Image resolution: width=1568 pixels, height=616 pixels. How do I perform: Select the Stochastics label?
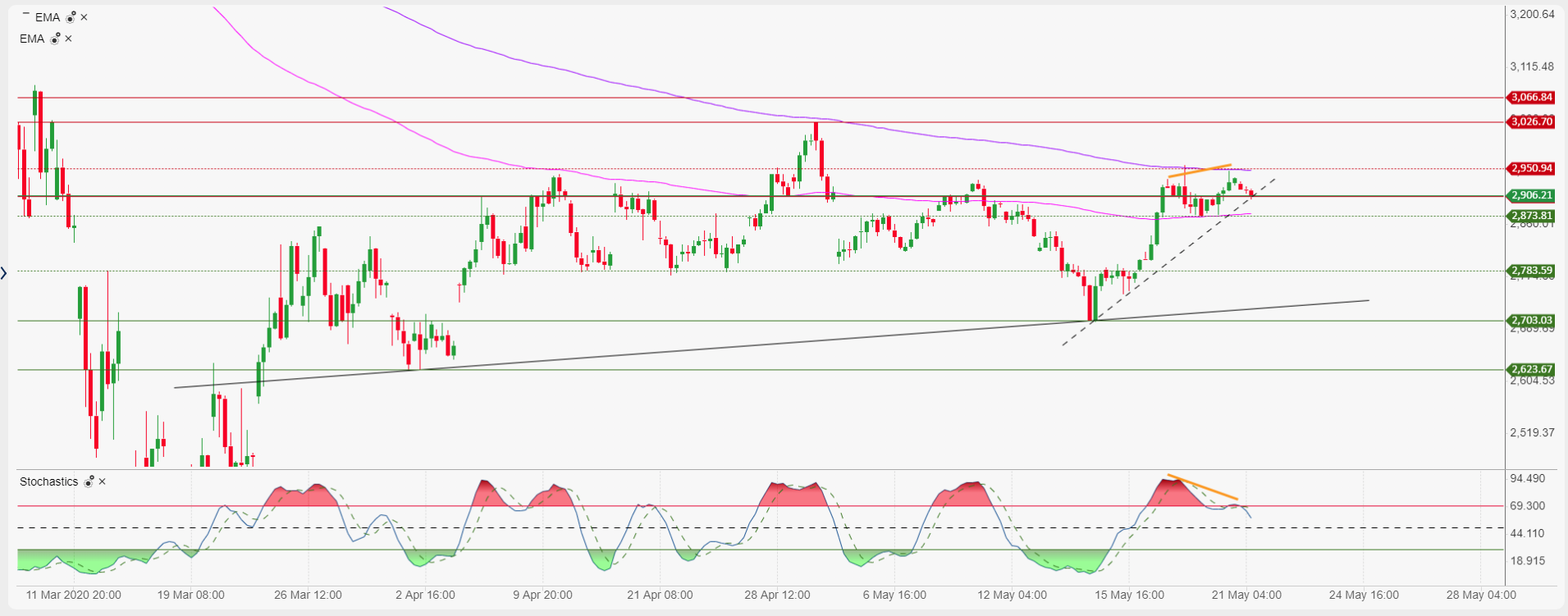pos(48,481)
